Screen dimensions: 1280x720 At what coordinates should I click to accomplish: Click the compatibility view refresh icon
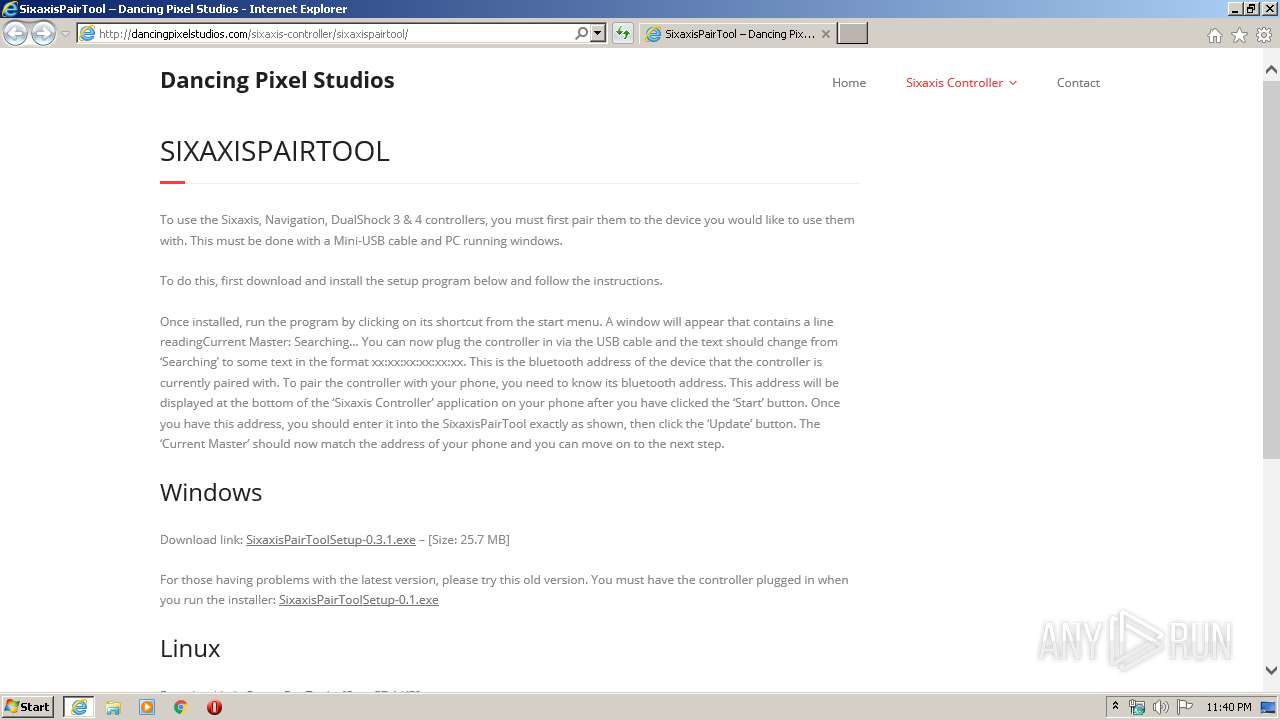[x=623, y=34]
